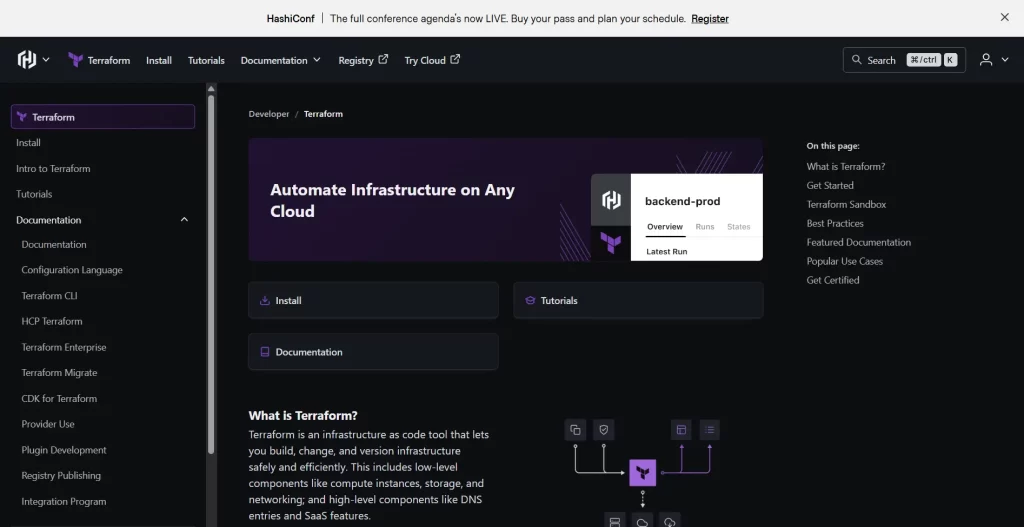The width and height of the screenshot is (1024, 527).
Task: Open the Documentation card
Action: [x=373, y=351]
